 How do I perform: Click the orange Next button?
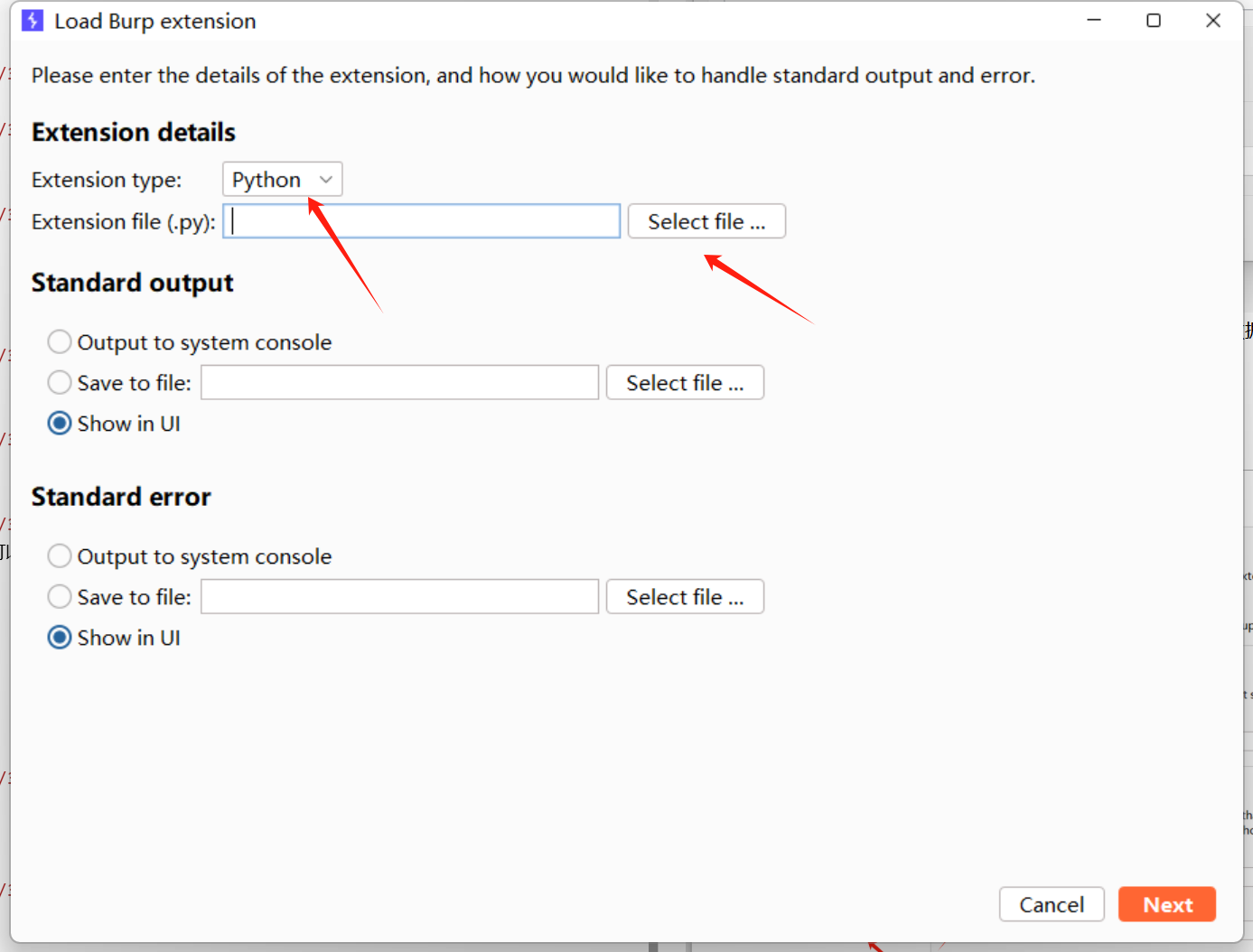pos(1167,904)
